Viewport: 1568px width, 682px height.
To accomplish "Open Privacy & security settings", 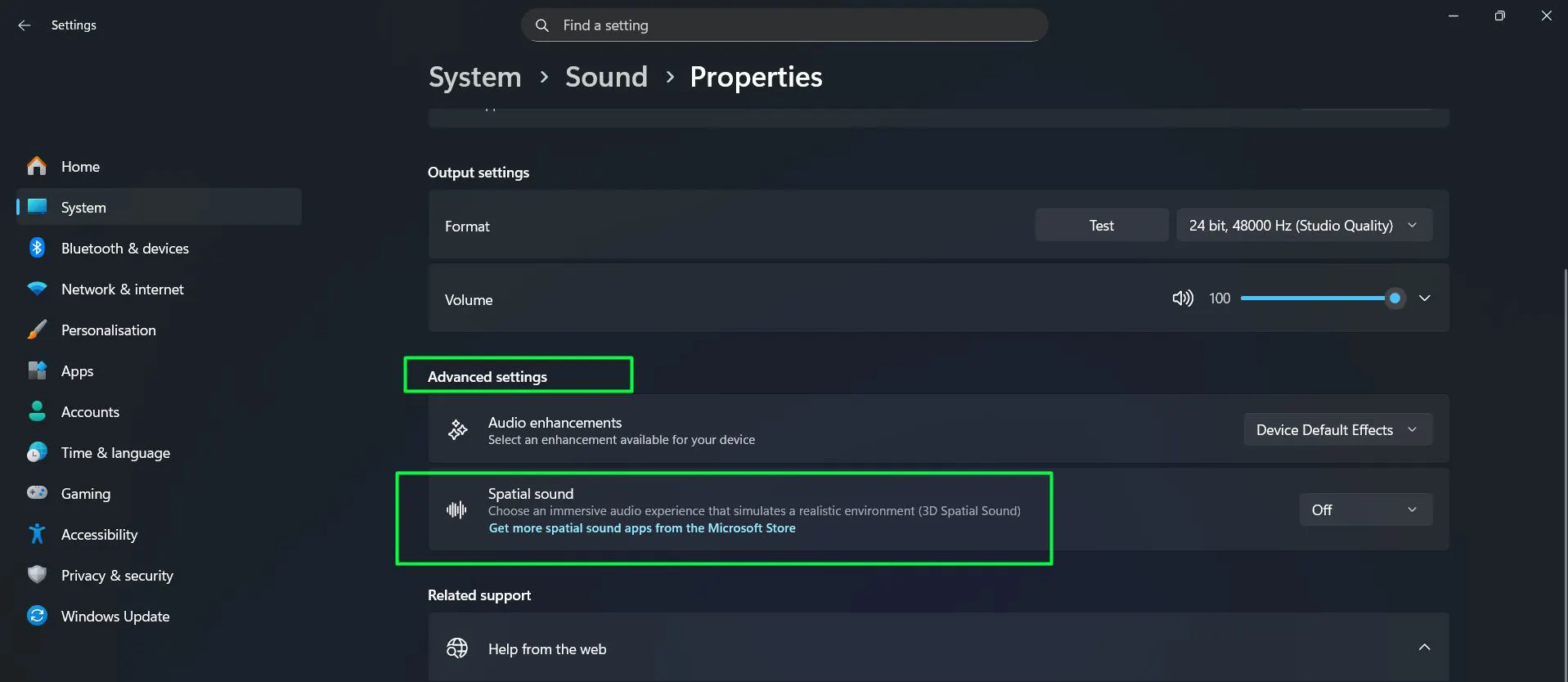I will coord(159,575).
